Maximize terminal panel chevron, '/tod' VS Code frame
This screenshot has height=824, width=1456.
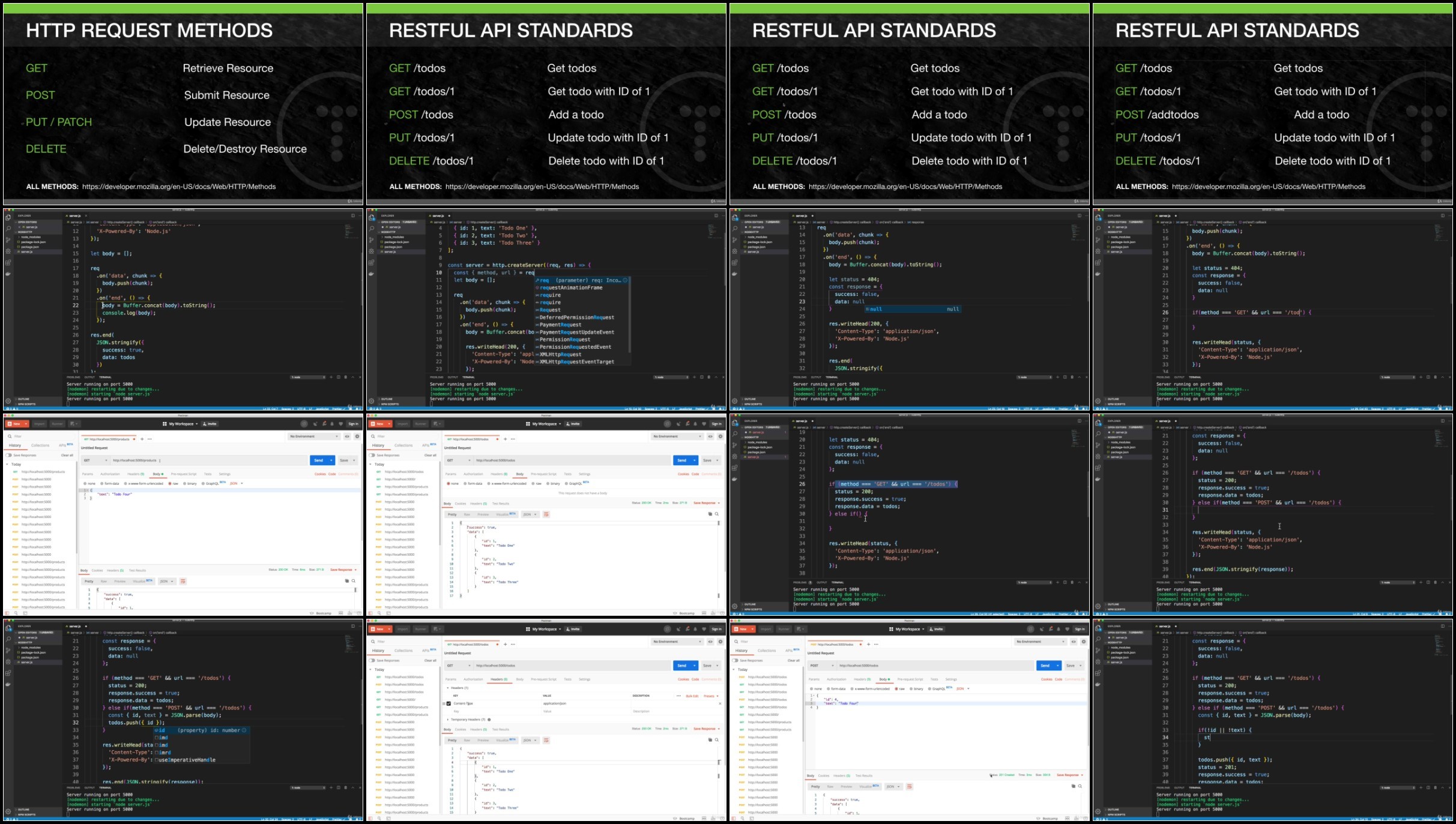click(x=1442, y=377)
